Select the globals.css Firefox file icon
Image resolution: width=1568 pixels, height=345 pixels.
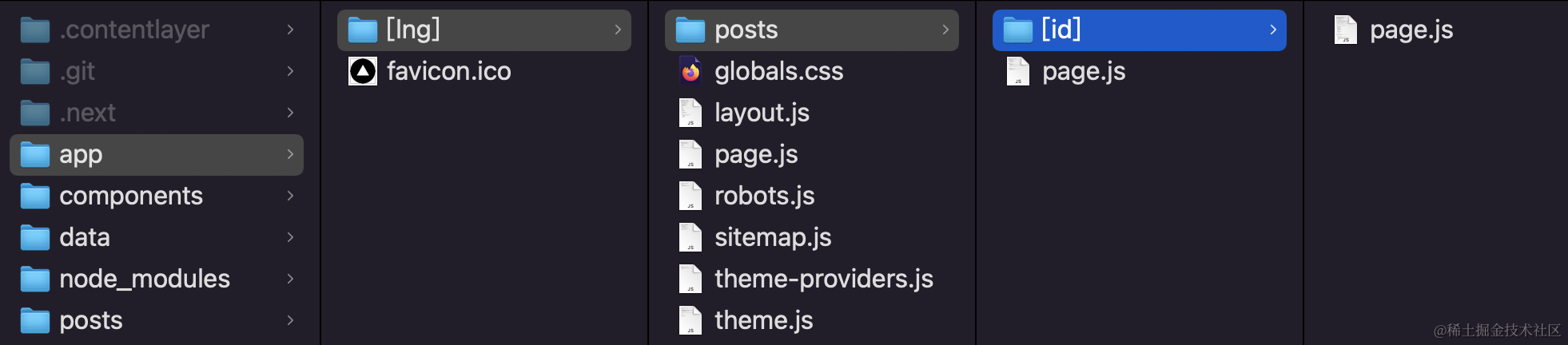[690, 71]
